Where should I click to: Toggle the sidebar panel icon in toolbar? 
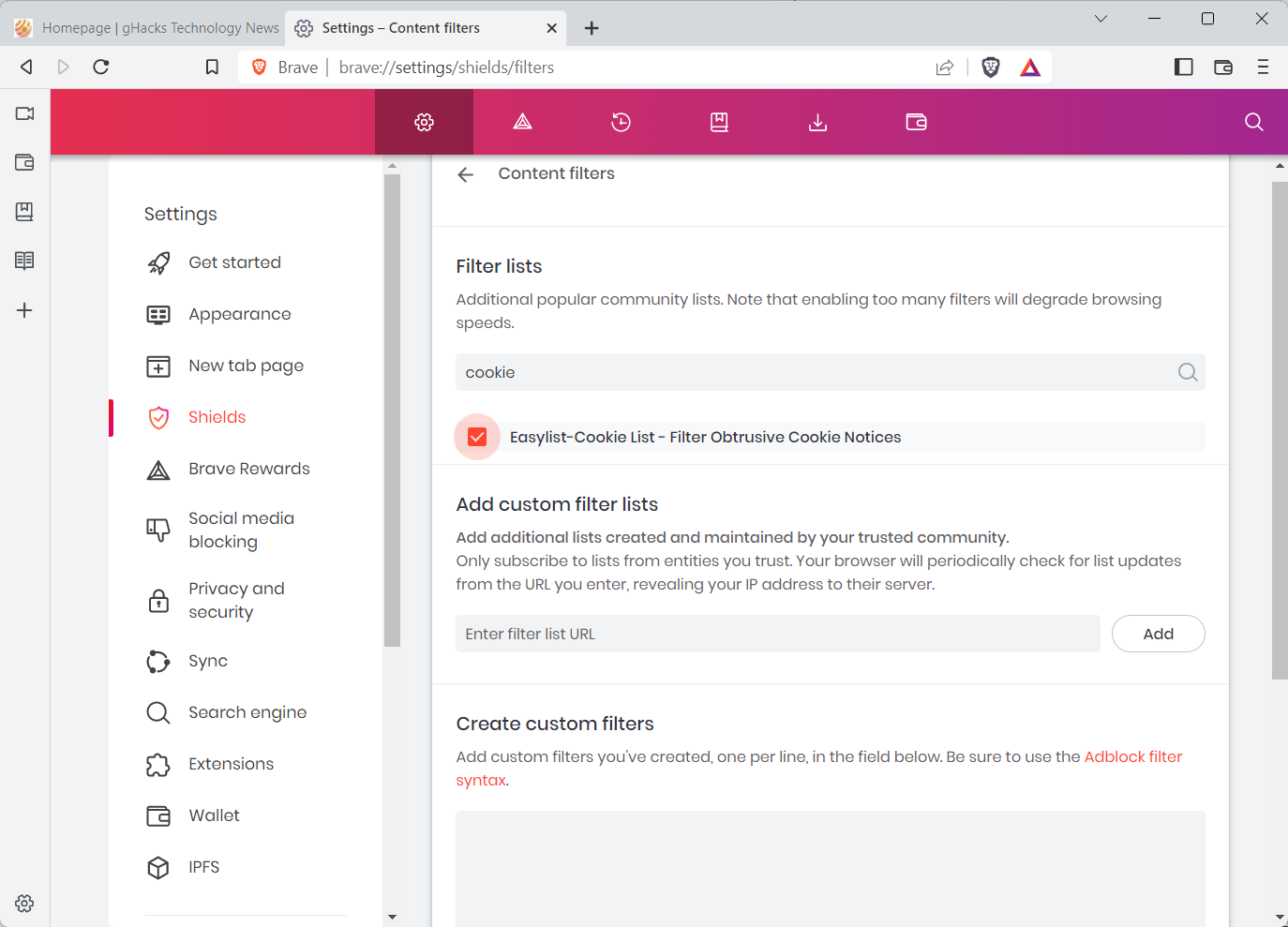click(1184, 67)
